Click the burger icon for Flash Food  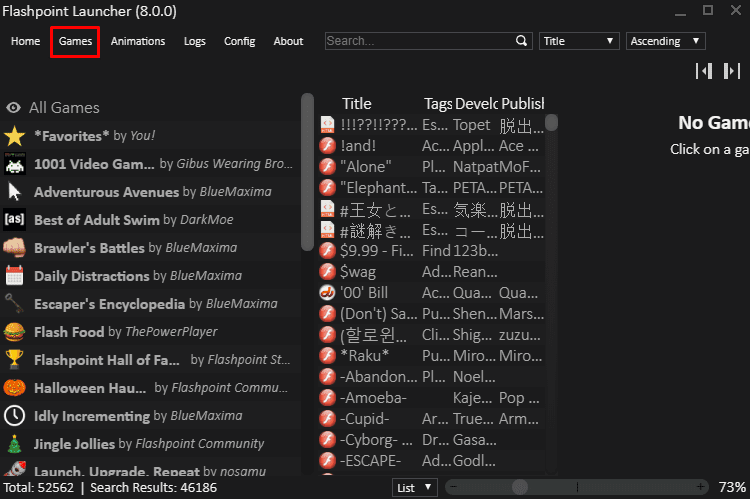point(14,332)
